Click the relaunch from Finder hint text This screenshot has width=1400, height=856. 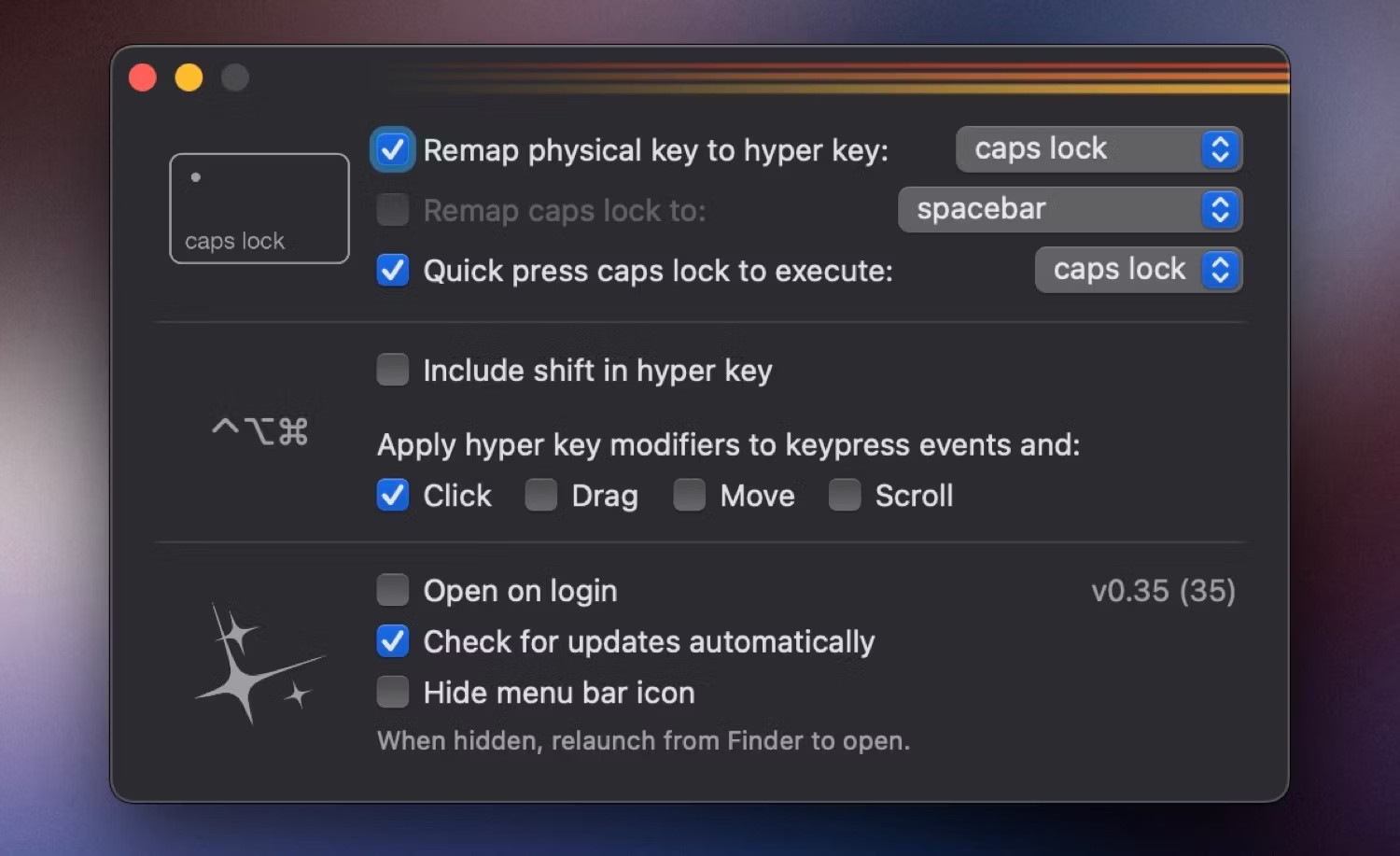[643, 740]
